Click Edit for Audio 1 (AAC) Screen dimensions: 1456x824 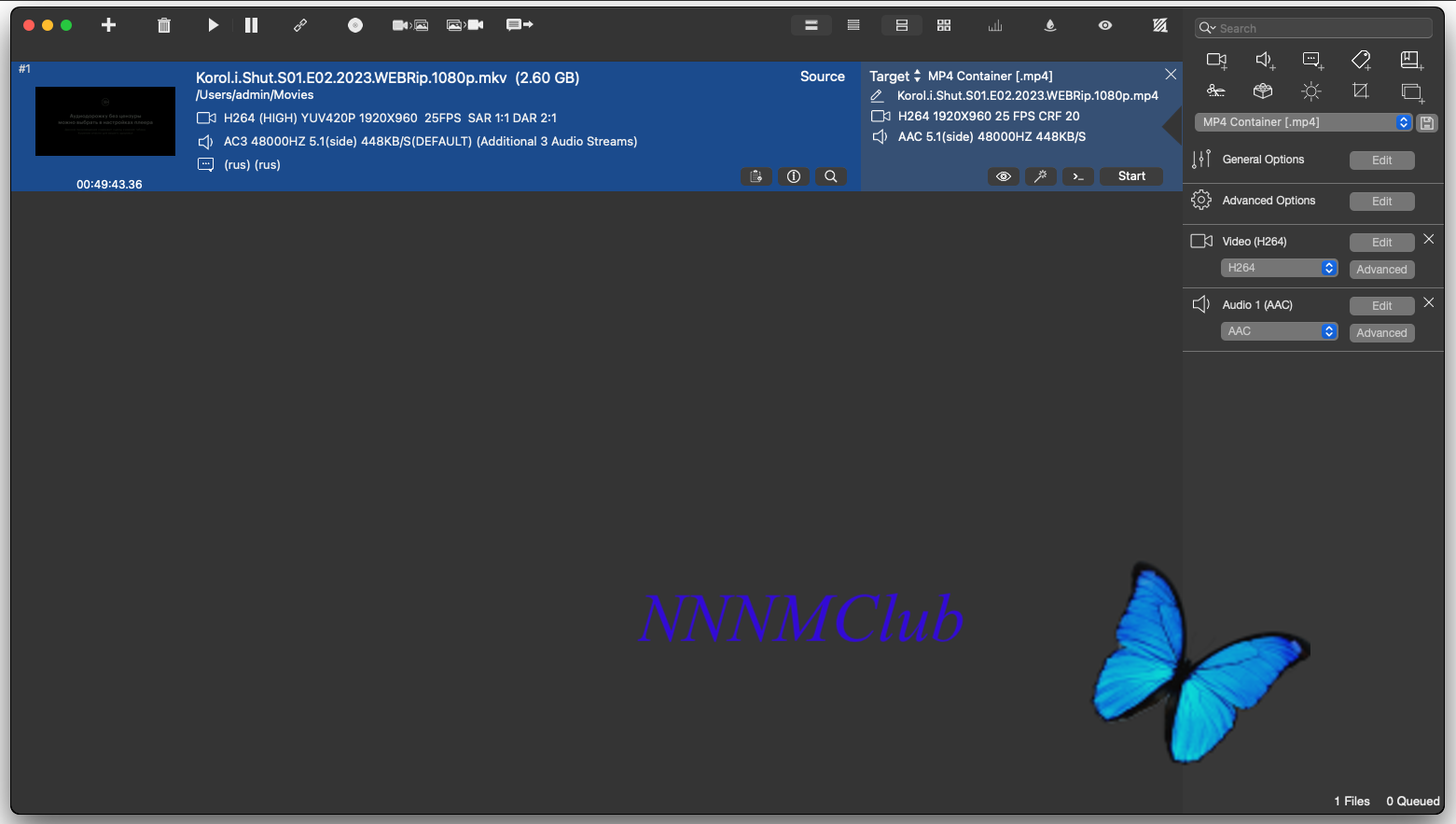[x=1381, y=306]
